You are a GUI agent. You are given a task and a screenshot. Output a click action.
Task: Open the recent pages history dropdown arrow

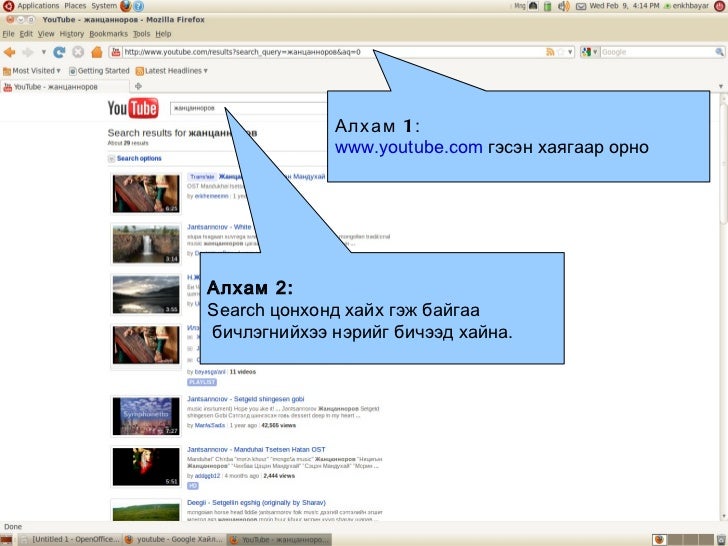[x=44, y=52]
